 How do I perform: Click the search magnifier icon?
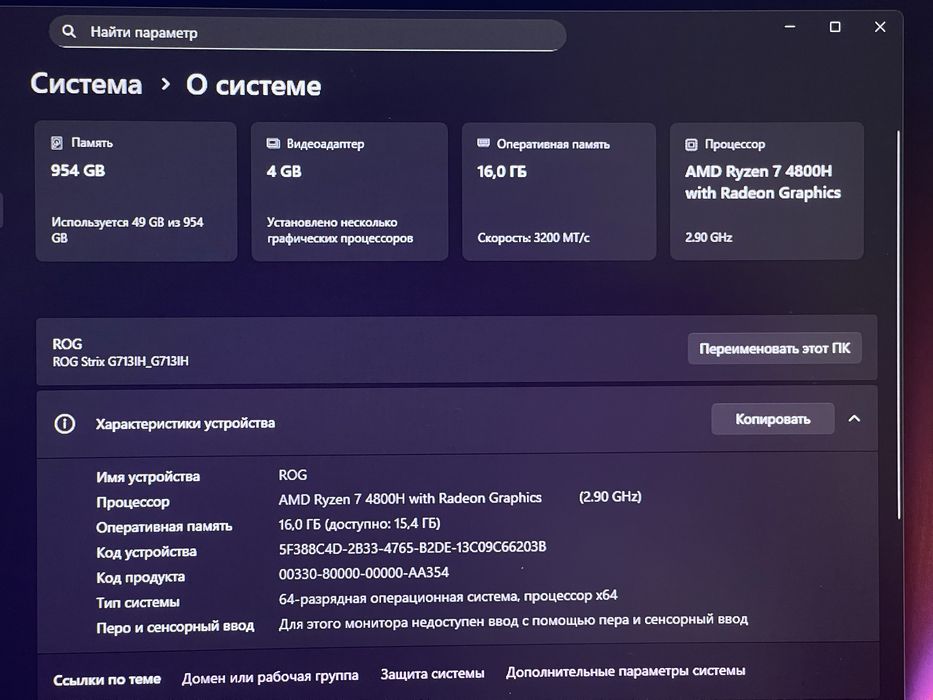coord(69,31)
